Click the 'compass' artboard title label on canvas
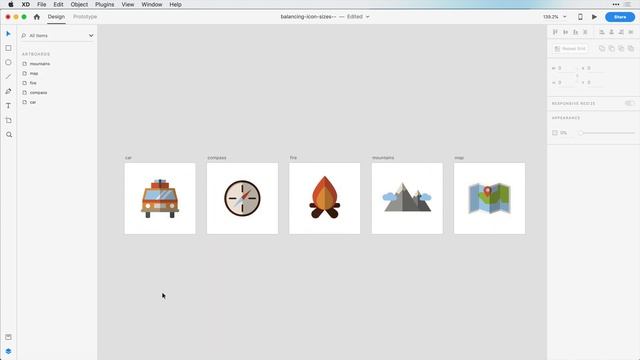Viewport: 640px width, 360px height. tap(217, 158)
